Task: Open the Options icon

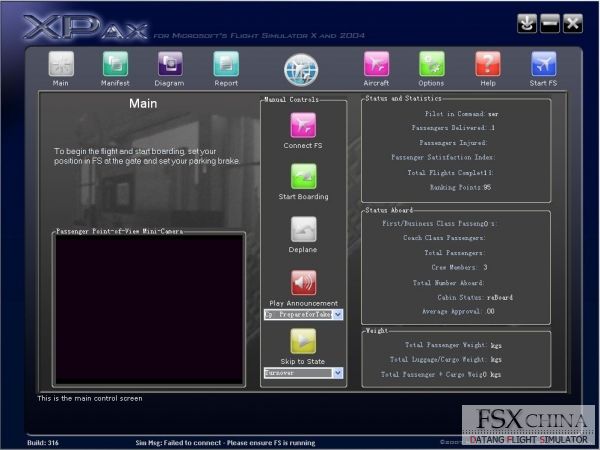Action: [432, 64]
